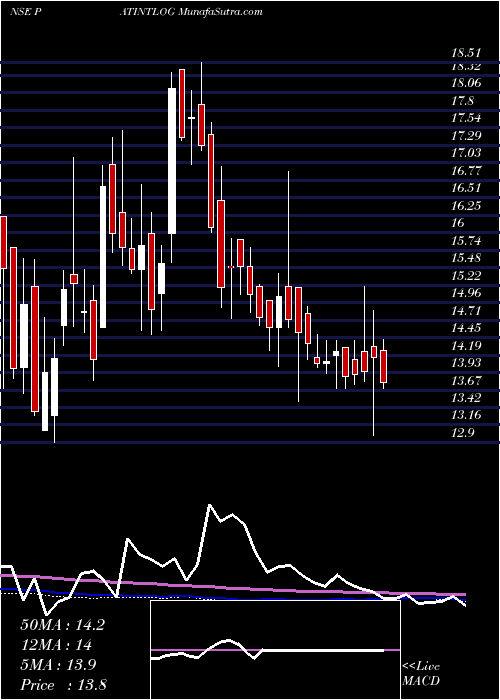This screenshot has width=500, height=700.
Task: Click the <<Live MACD label
Action: (421, 674)
